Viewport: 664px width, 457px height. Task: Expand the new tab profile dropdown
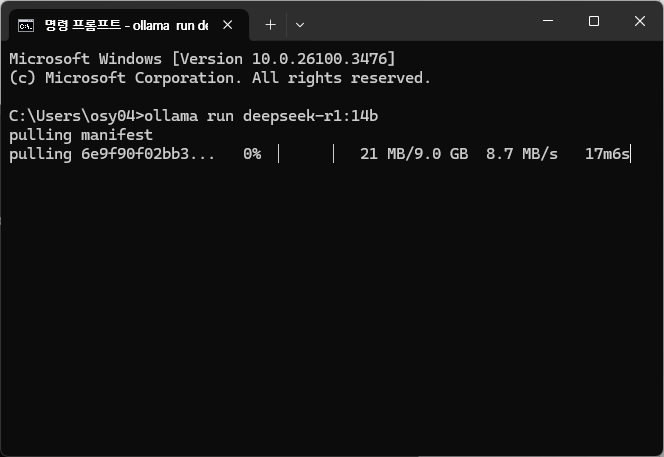pyautogui.click(x=300, y=24)
